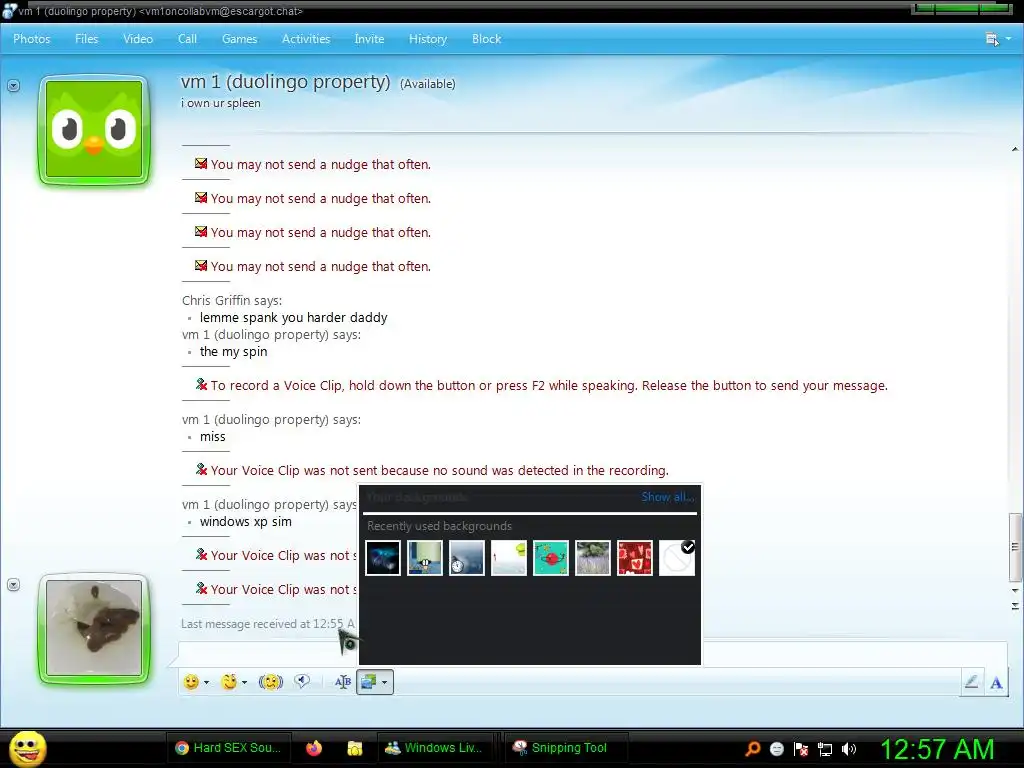Viewport: 1024px width, 768px height.
Task: Click the 'i own ur spleen' personal message
Action: pos(221,103)
